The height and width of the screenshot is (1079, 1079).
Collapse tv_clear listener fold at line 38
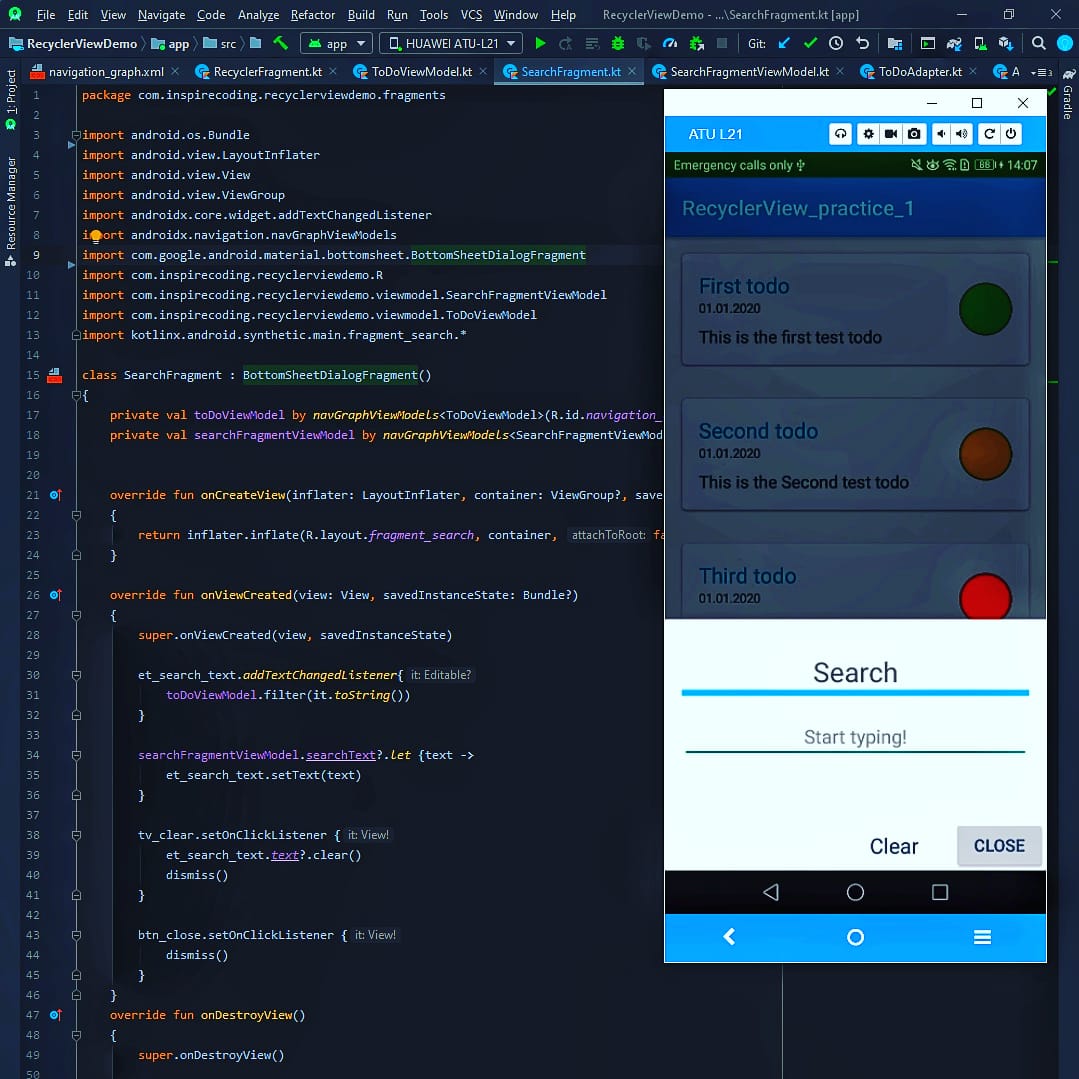(x=76, y=835)
